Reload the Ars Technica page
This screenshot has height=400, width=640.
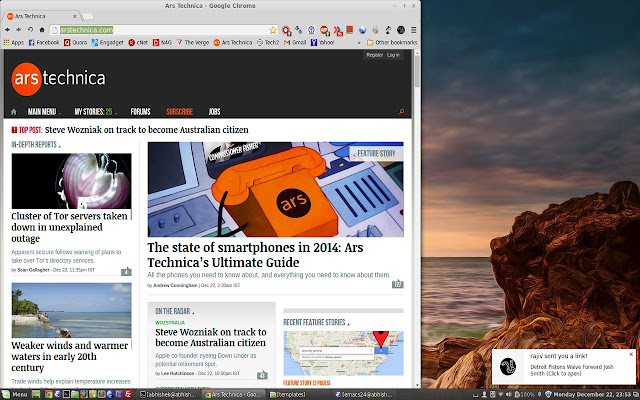tap(30, 30)
